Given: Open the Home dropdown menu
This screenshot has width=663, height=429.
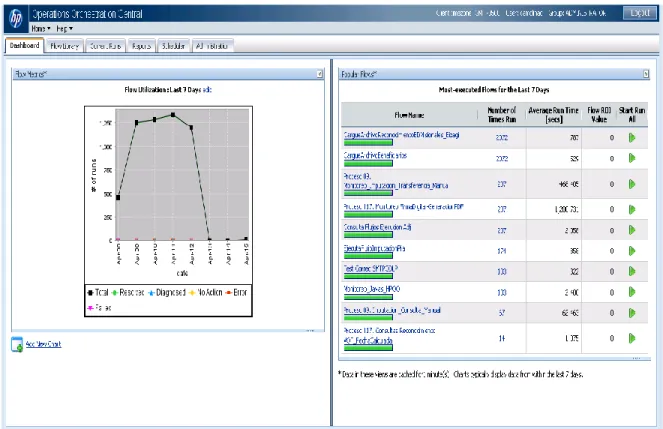Looking at the screenshot, I should 41,29.
